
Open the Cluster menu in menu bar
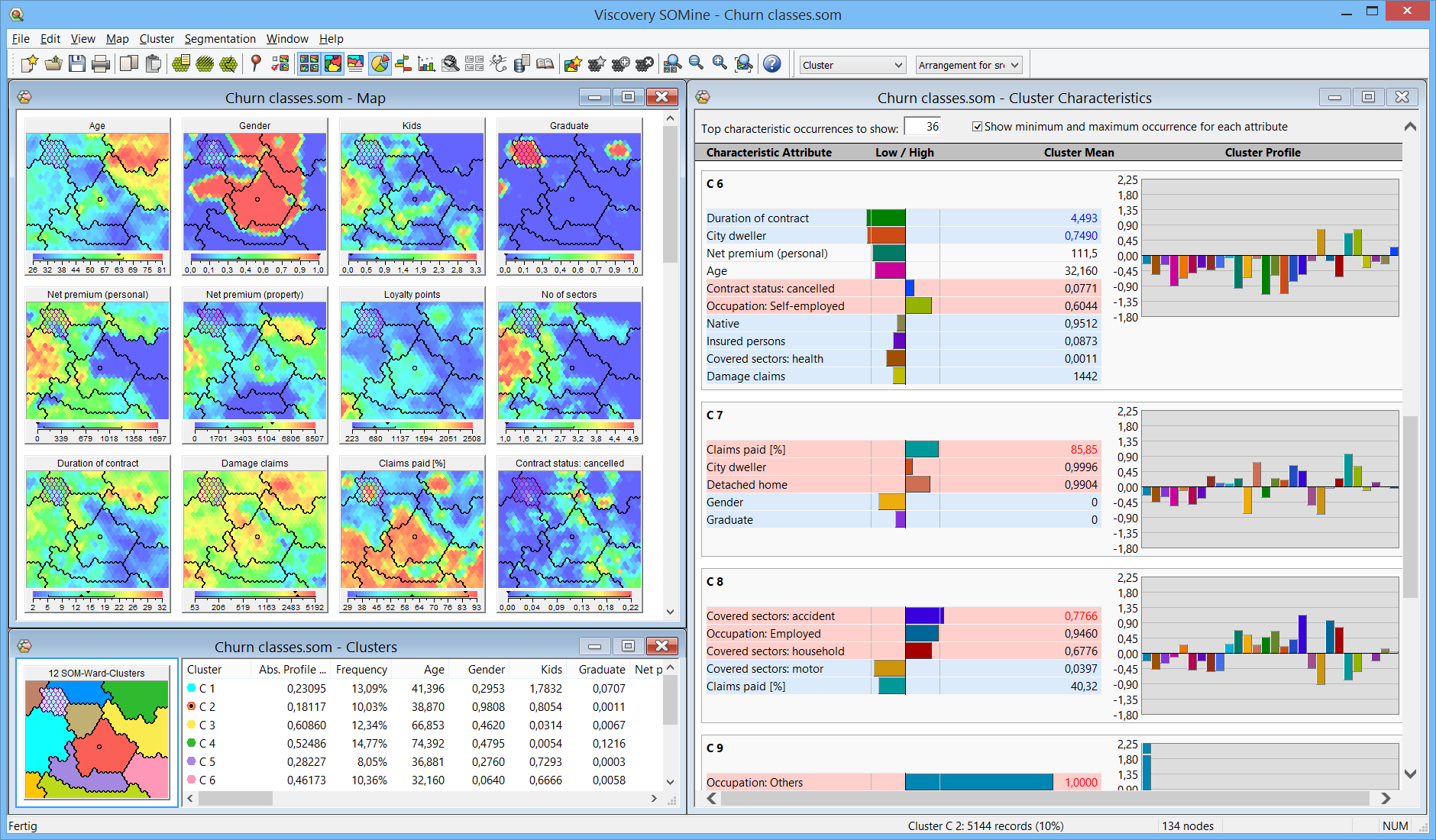coord(157,39)
